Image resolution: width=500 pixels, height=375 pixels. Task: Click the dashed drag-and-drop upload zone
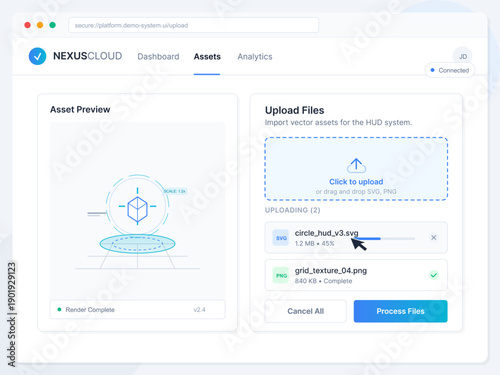tap(356, 169)
